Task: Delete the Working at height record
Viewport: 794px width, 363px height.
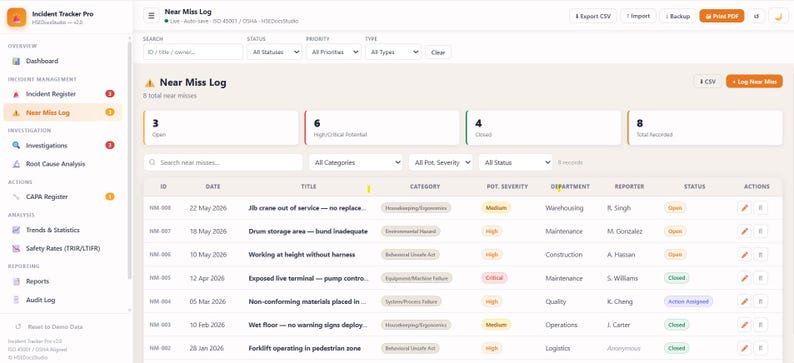Action: [760, 255]
